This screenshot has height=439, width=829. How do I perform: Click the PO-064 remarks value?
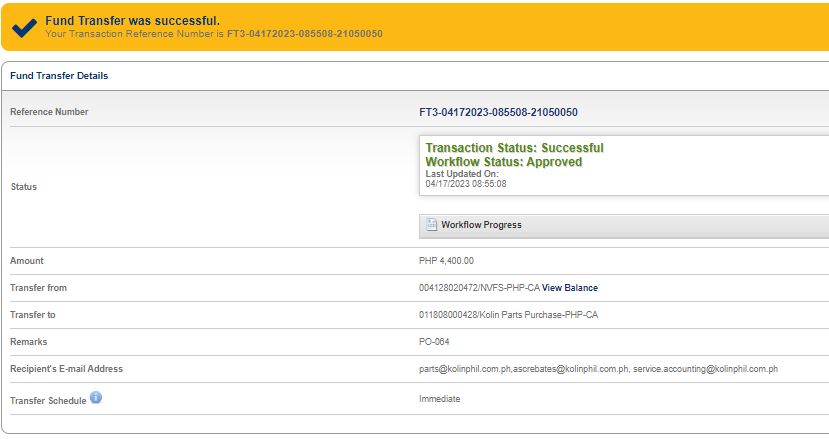coord(435,342)
